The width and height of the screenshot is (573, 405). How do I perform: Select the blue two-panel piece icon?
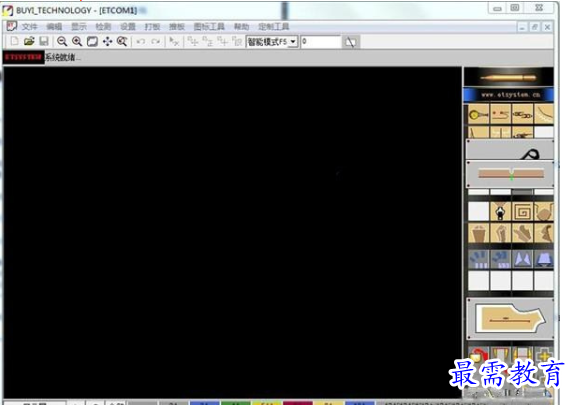coord(522,259)
